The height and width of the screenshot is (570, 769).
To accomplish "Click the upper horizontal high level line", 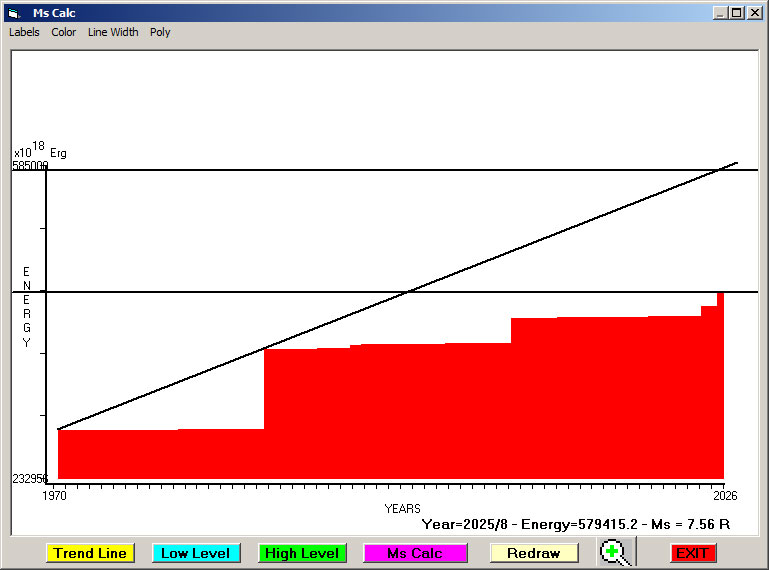I will [383, 170].
